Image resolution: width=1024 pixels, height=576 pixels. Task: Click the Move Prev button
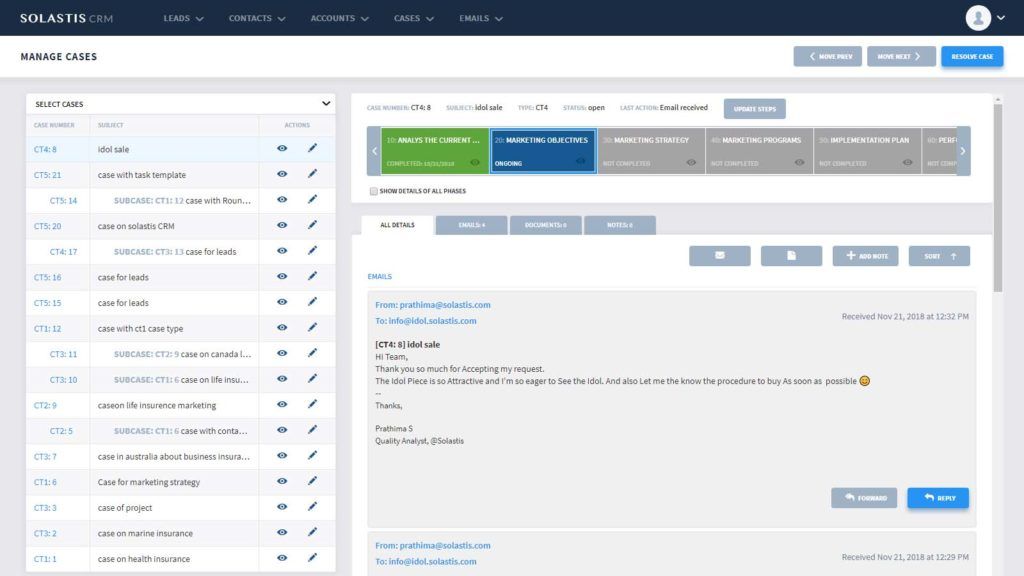click(827, 57)
